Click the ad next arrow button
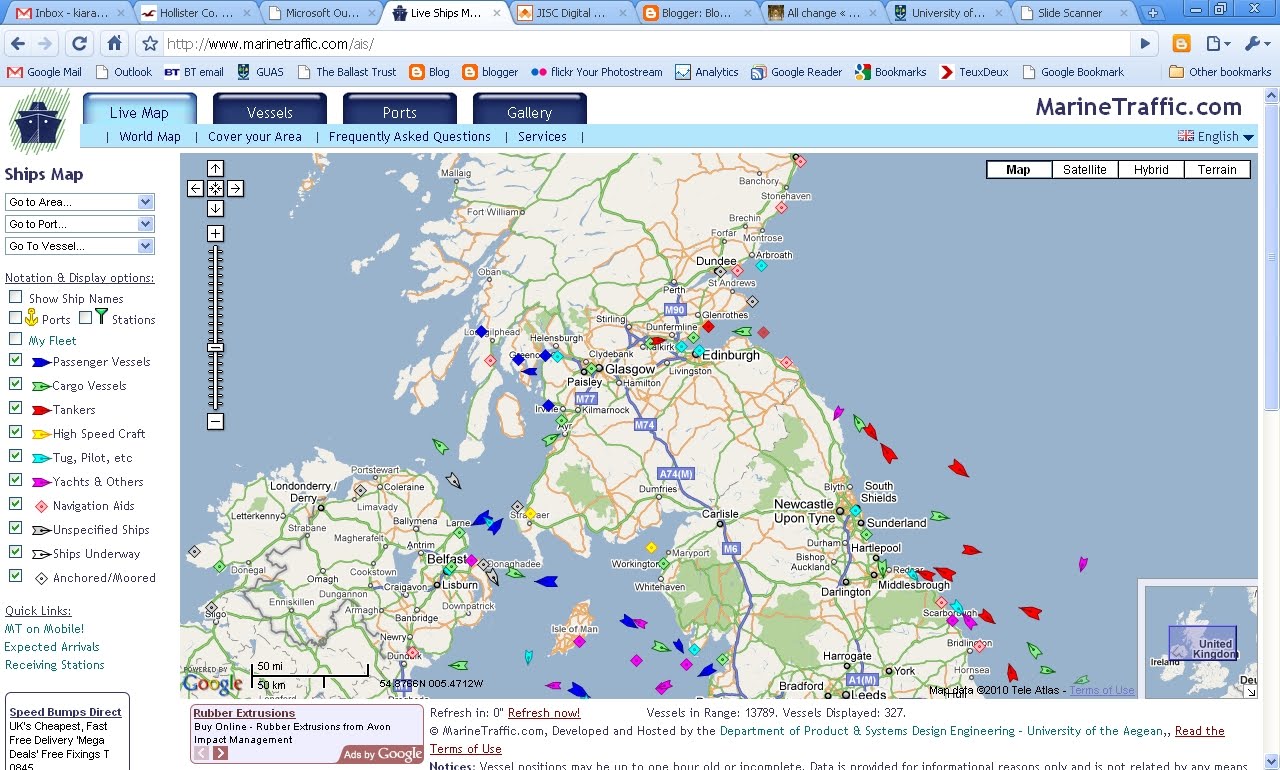Viewport: 1280px width, 770px height. pyautogui.click(x=221, y=753)
